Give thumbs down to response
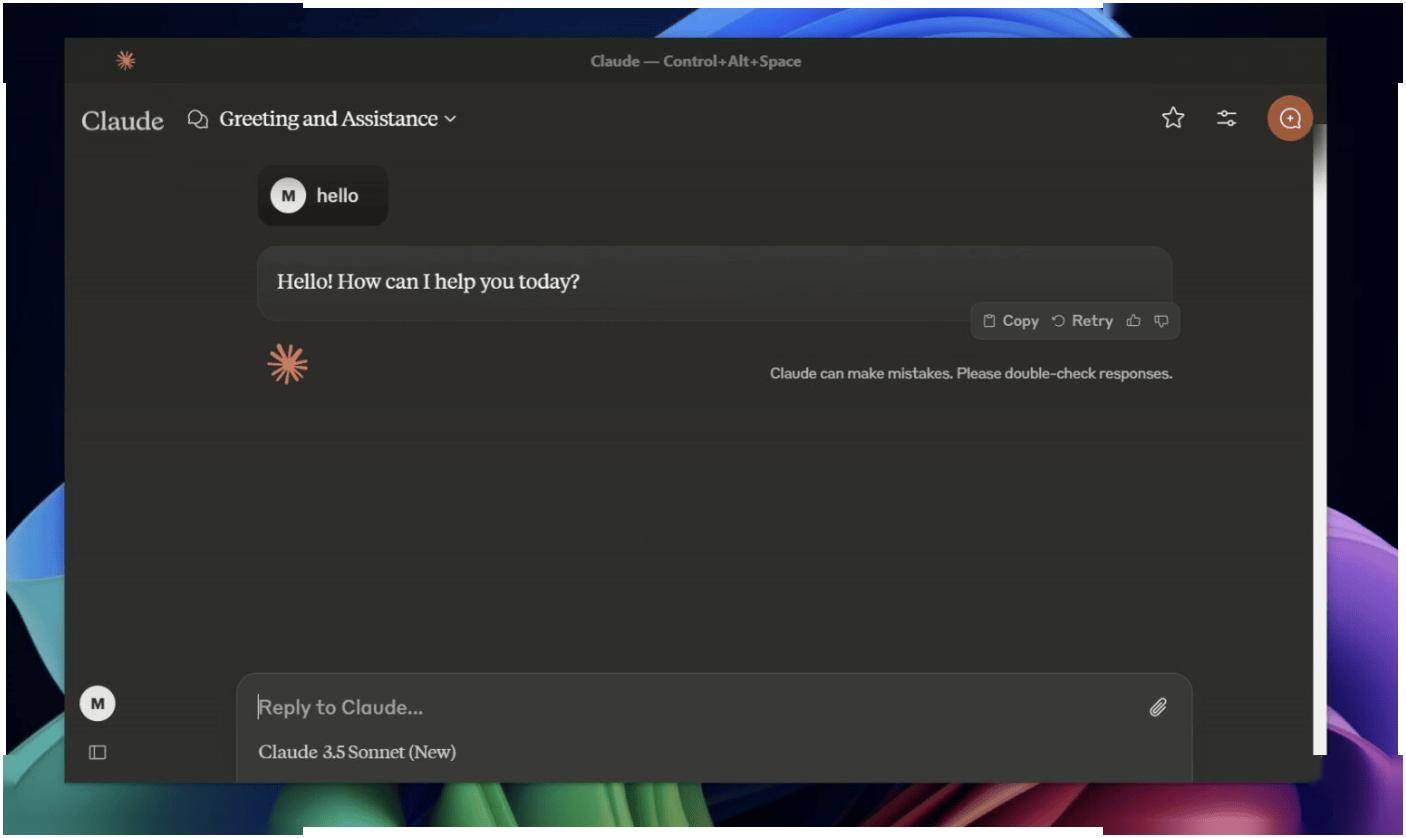Image resolution: width=1406 pixels, height=838 pixels. coord(1161,321)
